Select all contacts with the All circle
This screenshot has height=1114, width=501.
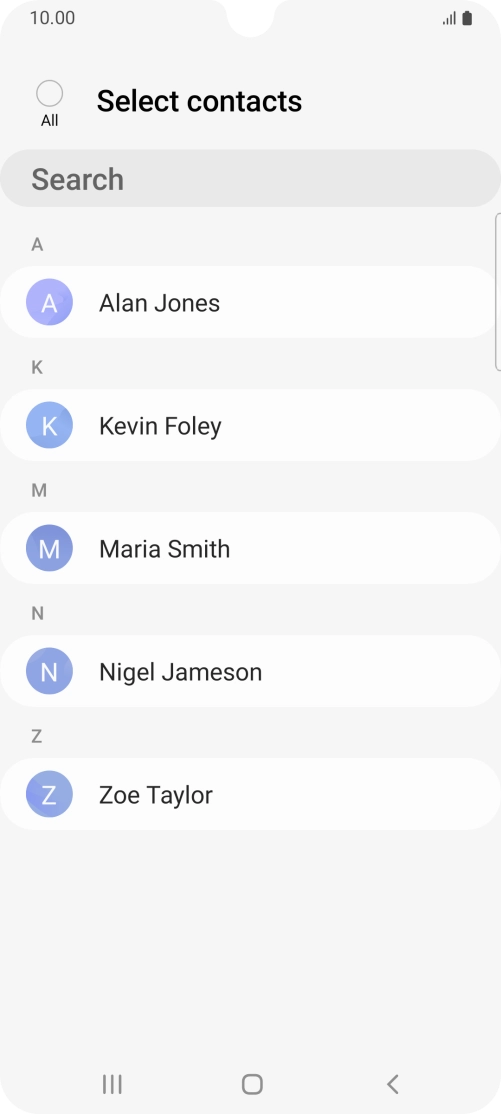pos(49,94)
